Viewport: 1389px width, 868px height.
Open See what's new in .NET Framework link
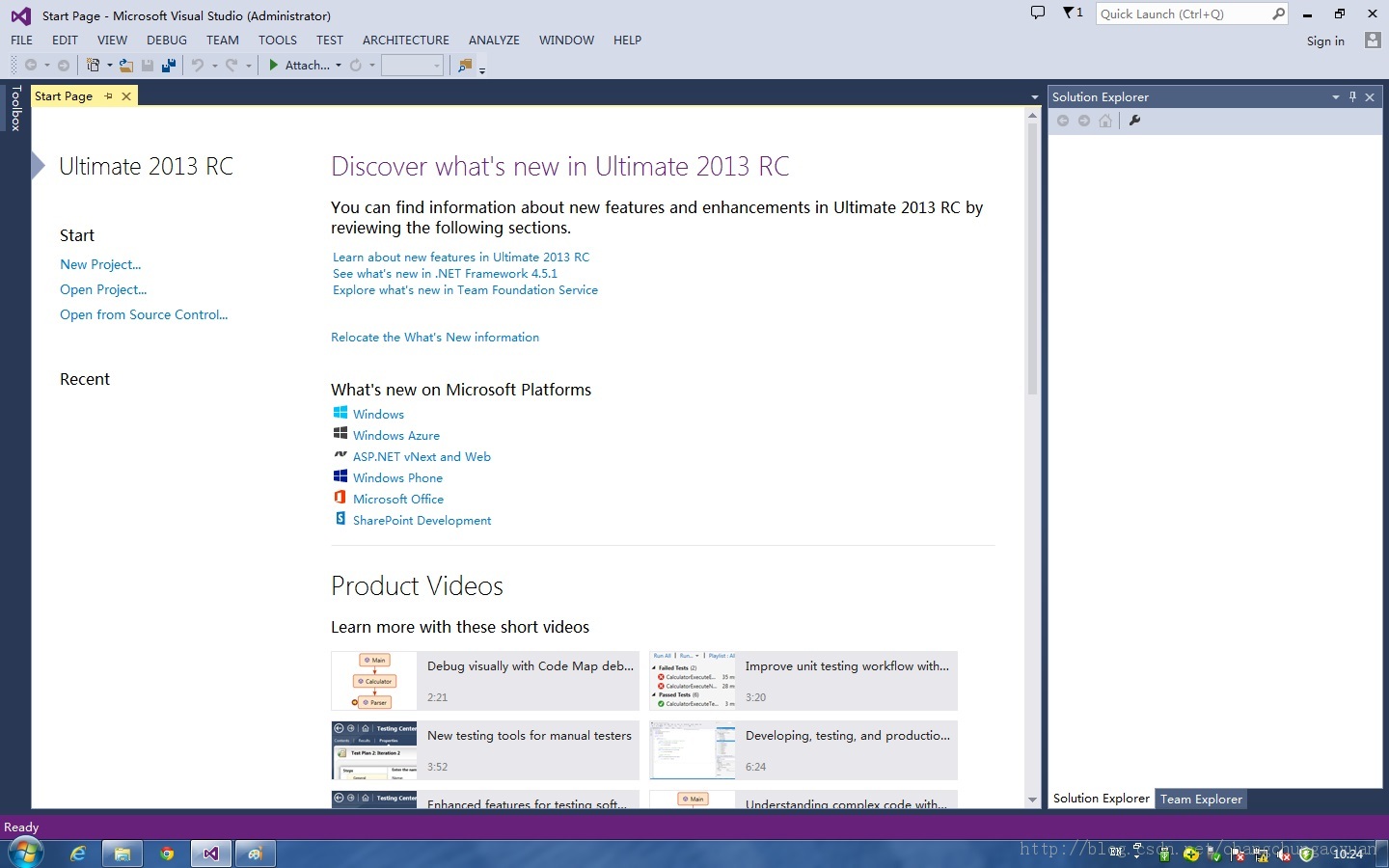(x=445, y=274)
